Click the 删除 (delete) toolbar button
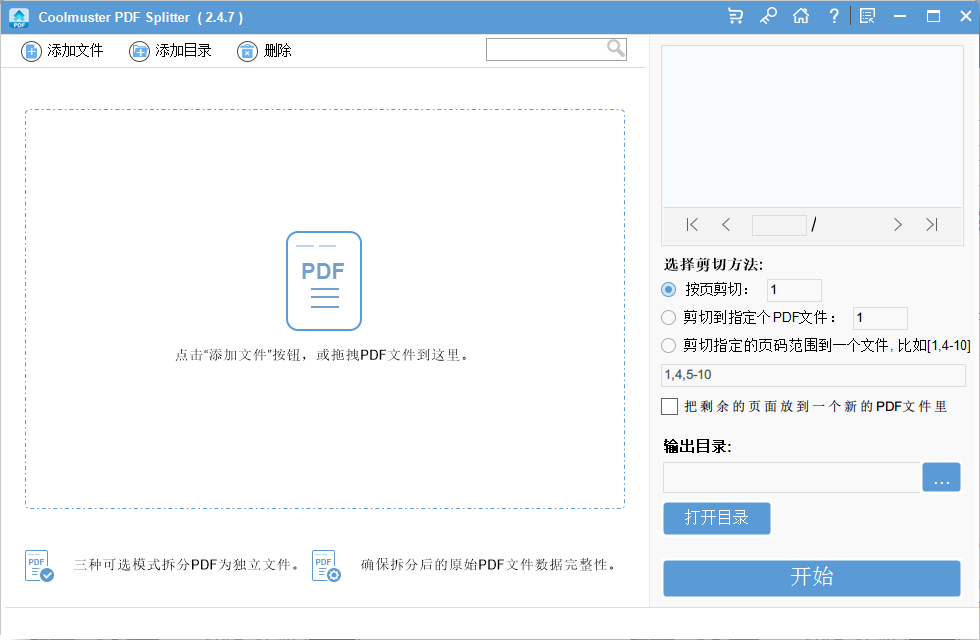Viewport: 980px width, 640px height. click(x=264, y=51)
